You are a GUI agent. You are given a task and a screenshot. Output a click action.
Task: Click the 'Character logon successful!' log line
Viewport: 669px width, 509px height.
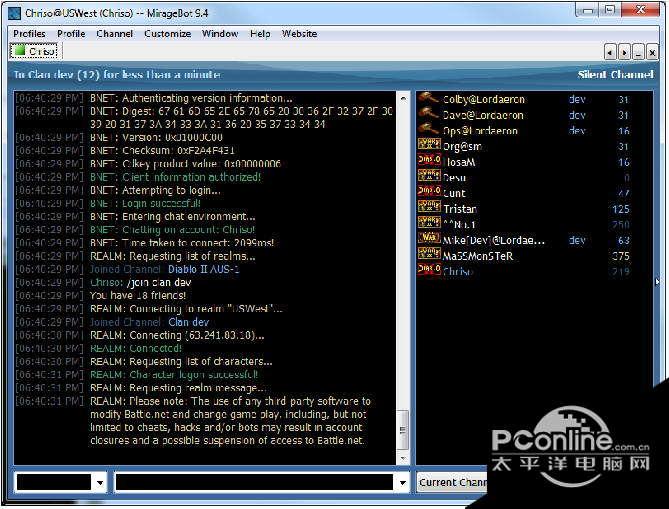click(x=174, y=375)
